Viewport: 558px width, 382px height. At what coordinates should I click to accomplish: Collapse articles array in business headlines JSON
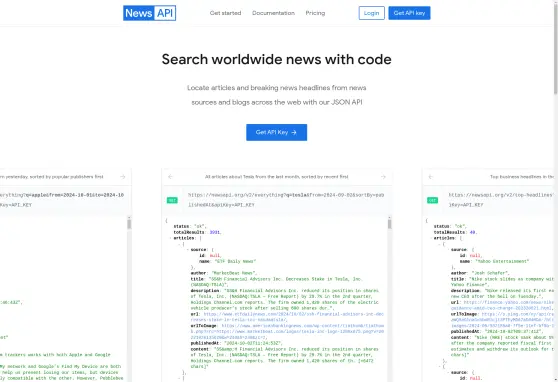click(x=431, y=238)
